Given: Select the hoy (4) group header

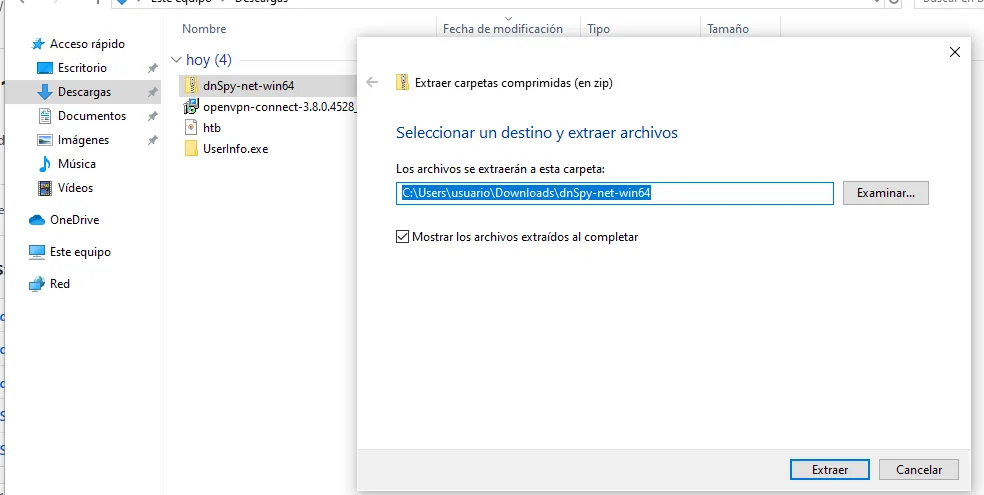Looking at the screenshot, I should tap(209, 60).
